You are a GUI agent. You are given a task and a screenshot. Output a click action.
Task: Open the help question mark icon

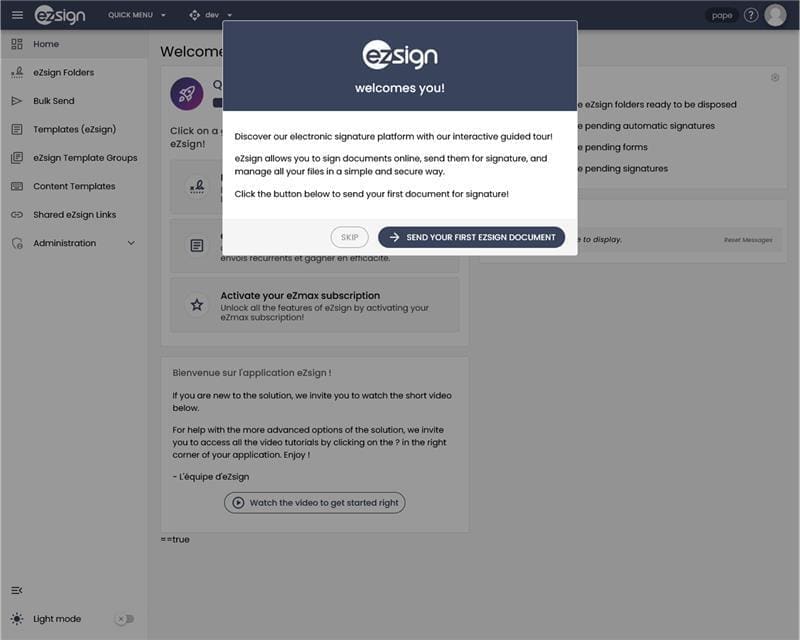751,15
